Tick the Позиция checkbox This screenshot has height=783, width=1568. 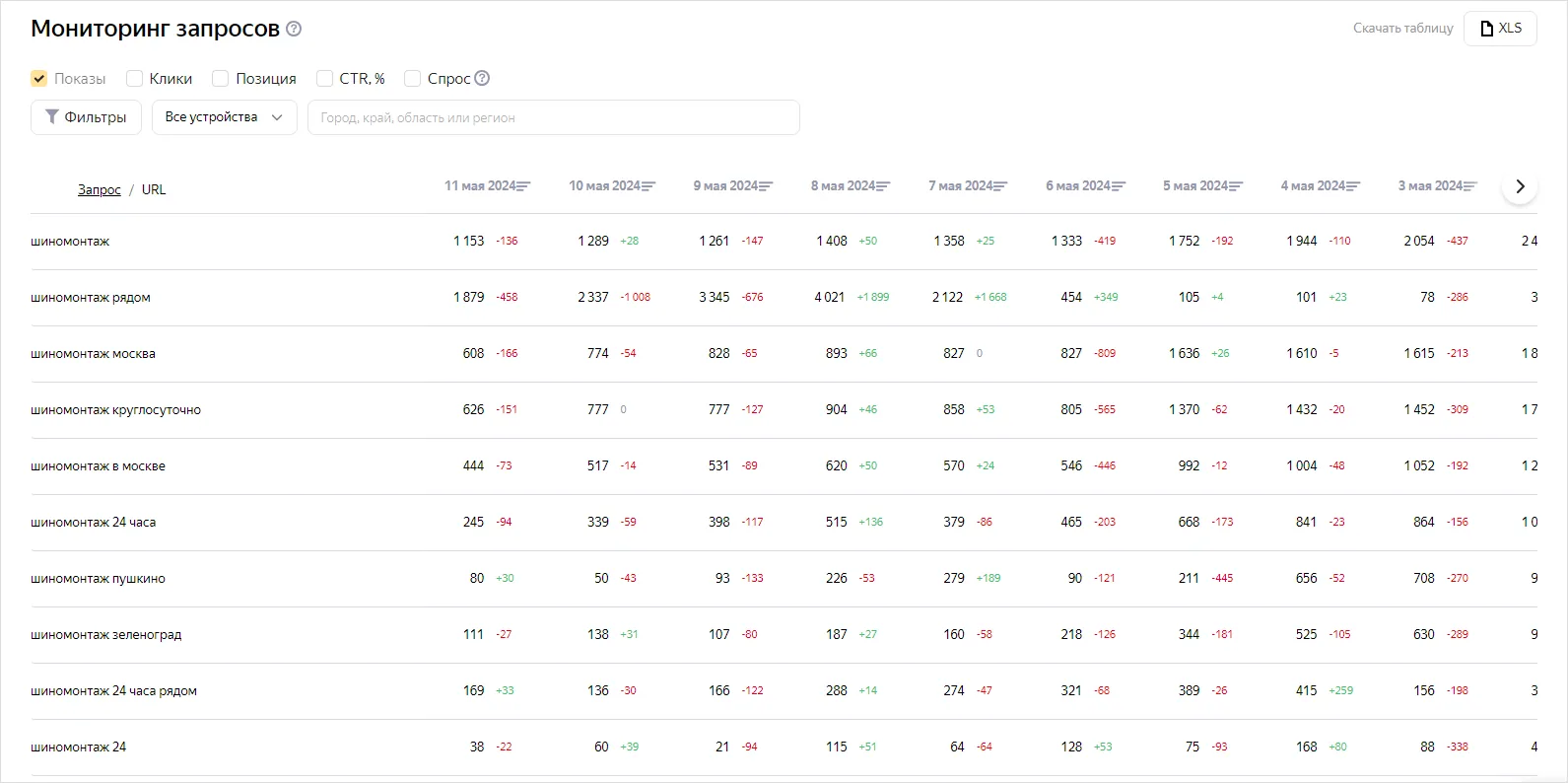(221, 79)
